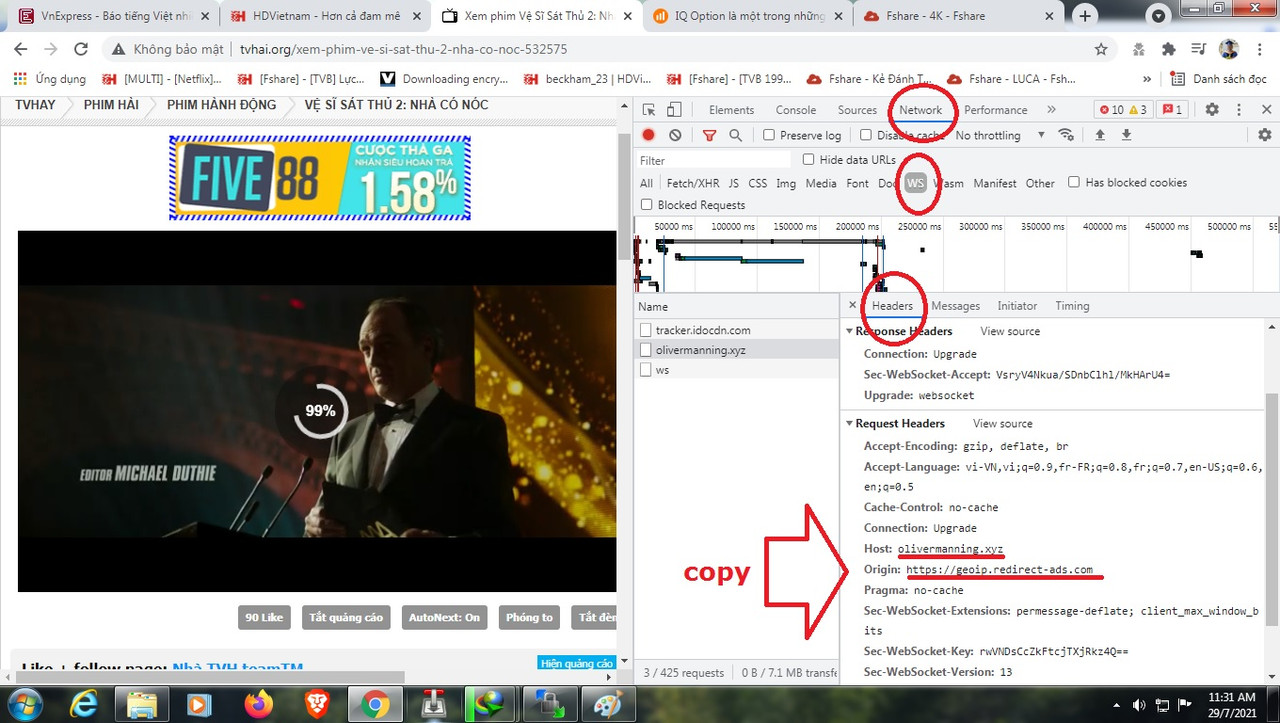Show more bookmarks chevron
1280x723 pixels.
1147,79
